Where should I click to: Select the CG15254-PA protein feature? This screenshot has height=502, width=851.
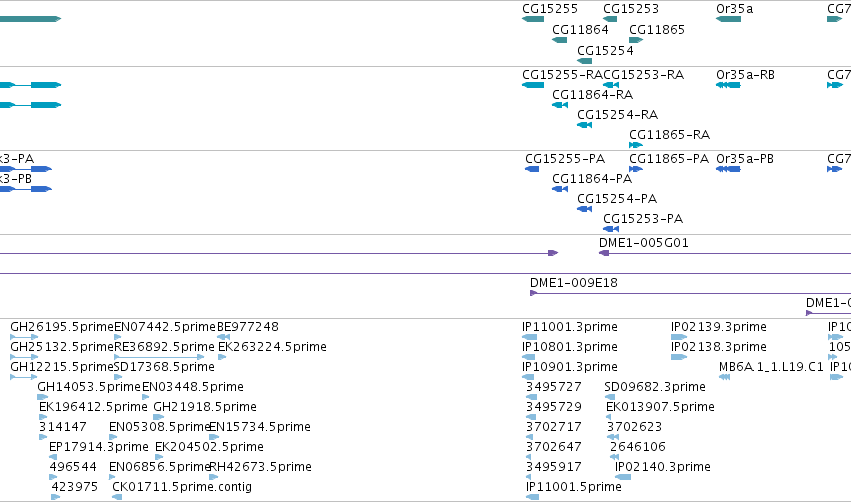[x=584, y=209]
